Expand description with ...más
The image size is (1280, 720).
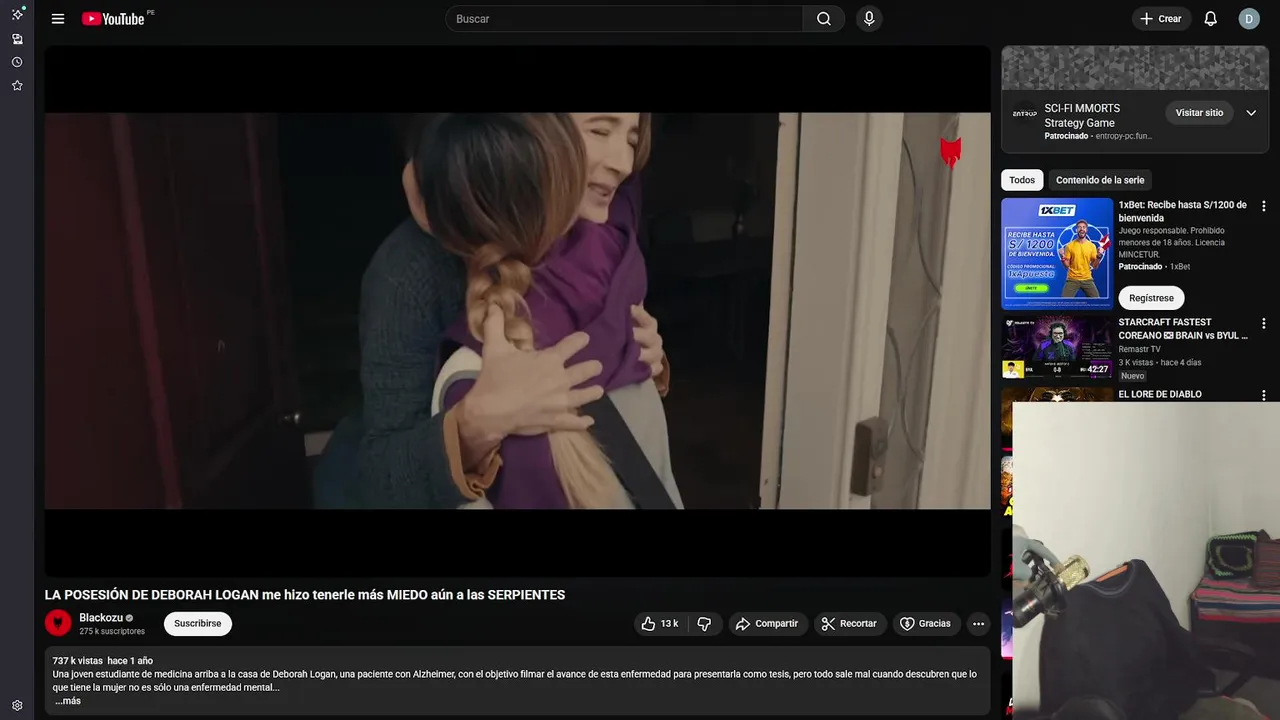[68, 701]
